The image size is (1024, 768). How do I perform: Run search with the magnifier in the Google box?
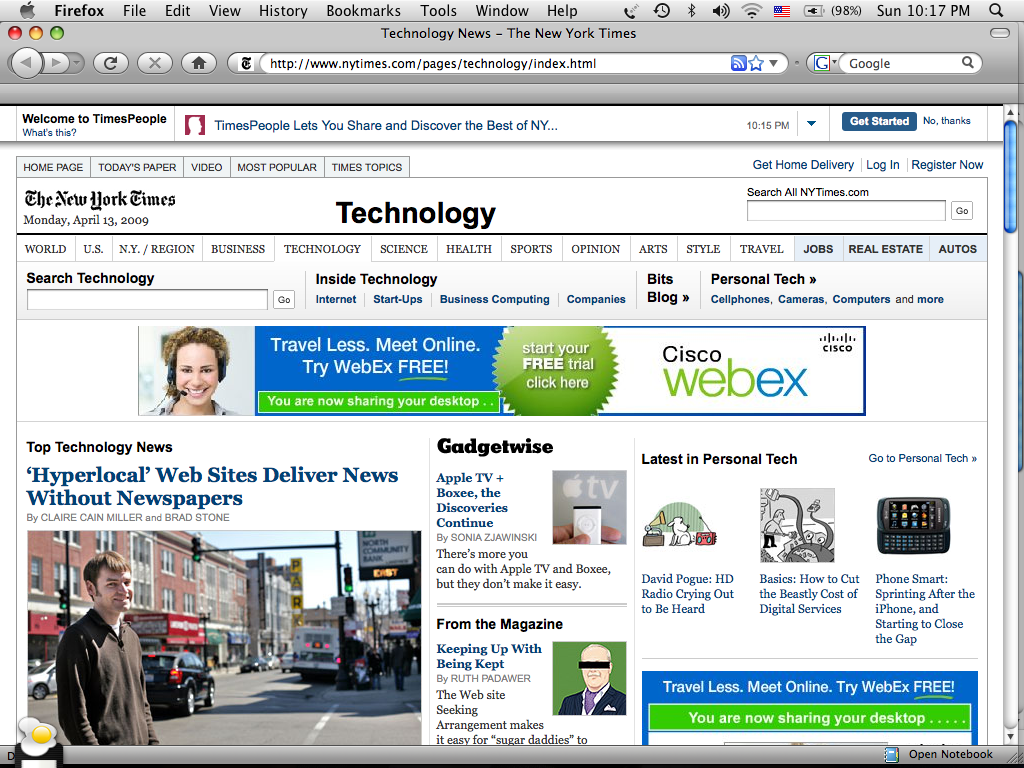pyautogui.click(x=968, y=63)
